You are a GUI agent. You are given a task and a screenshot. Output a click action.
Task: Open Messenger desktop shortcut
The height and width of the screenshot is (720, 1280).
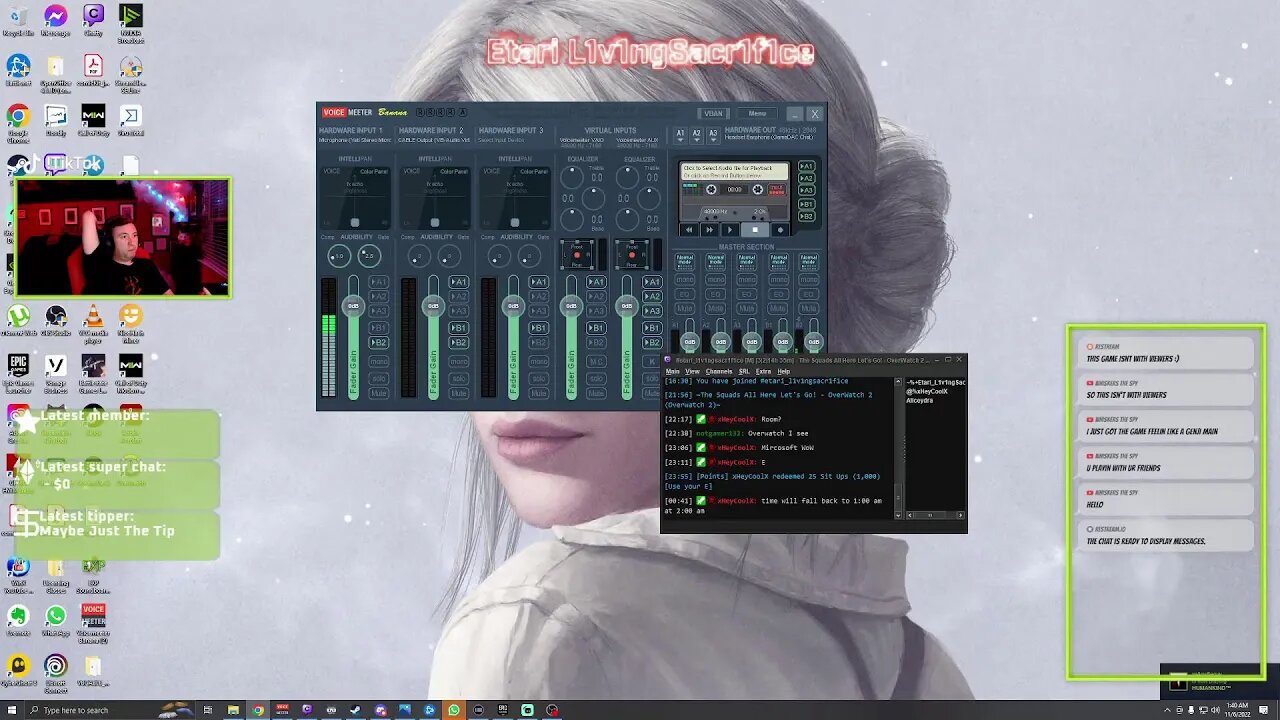[x=56, y=20]
